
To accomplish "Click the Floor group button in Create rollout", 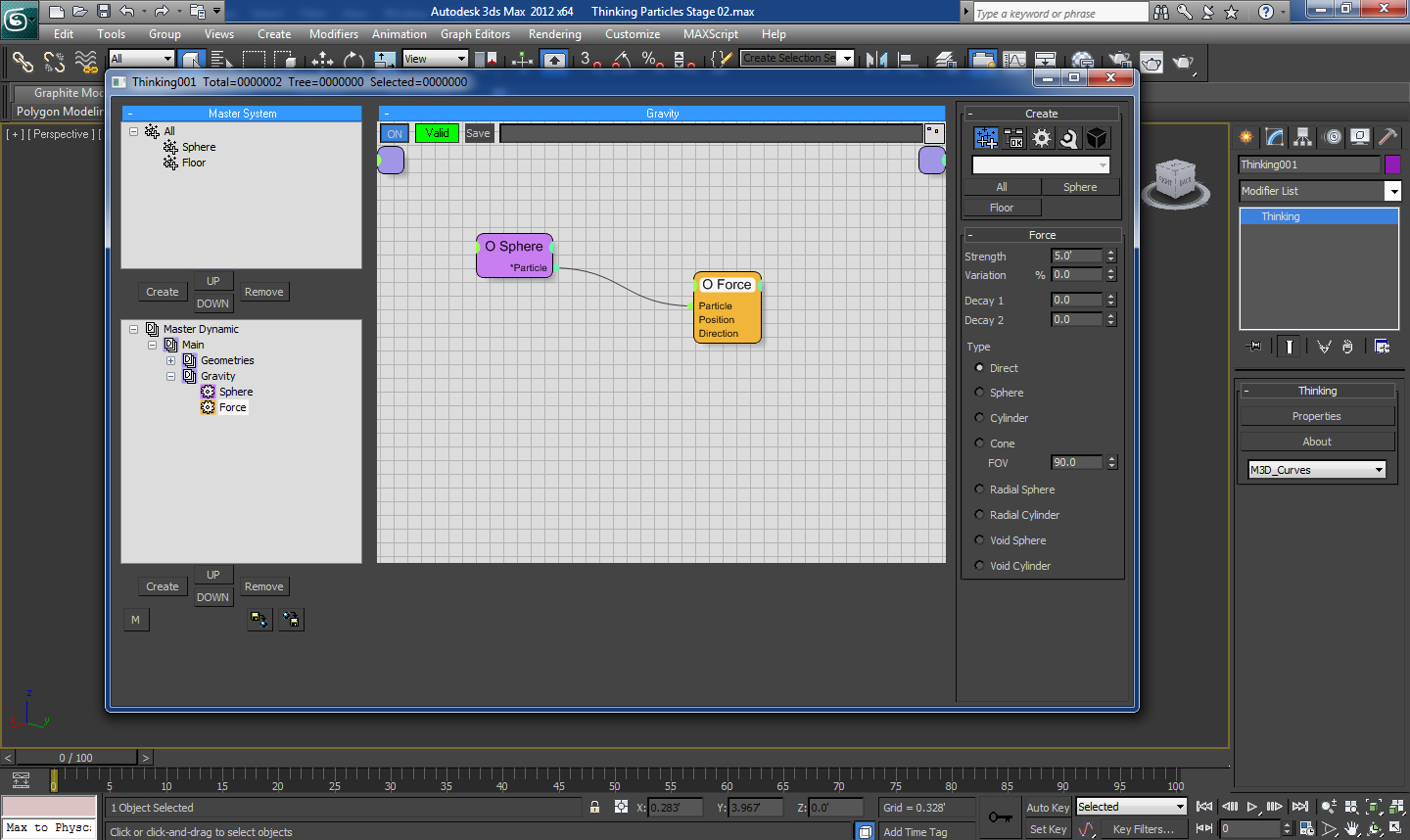I will click(x=1002, y=208).
